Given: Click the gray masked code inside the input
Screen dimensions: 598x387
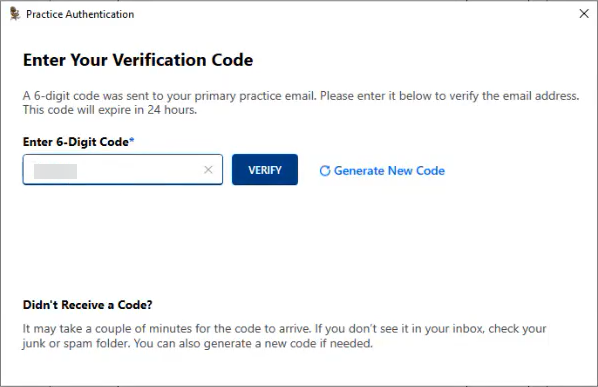Looking at the screenshot, I should (55, 171).
